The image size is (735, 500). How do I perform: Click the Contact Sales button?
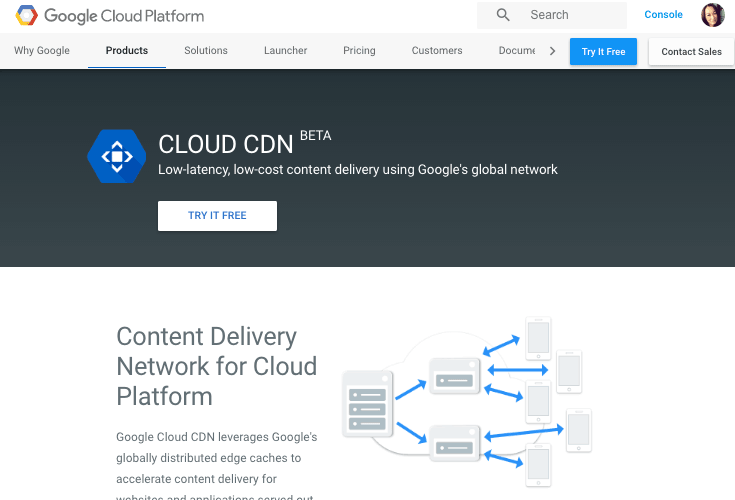coord(691,52)
